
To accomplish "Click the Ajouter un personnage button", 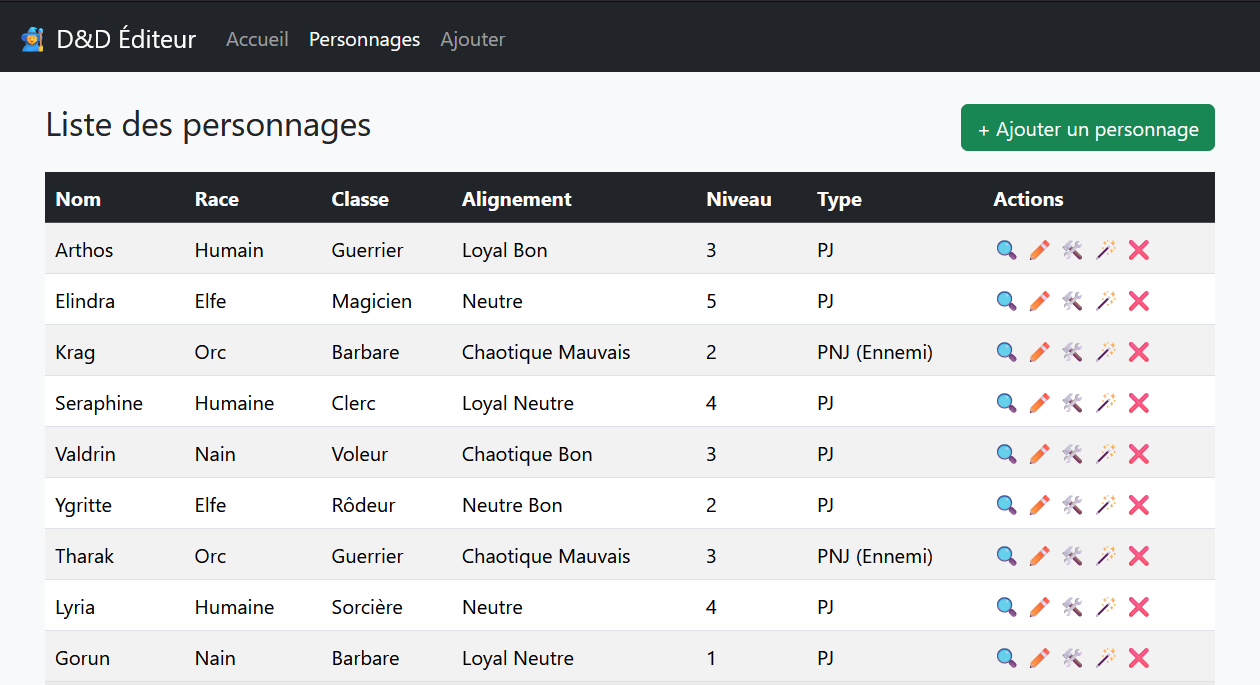I will [1088, 128].
